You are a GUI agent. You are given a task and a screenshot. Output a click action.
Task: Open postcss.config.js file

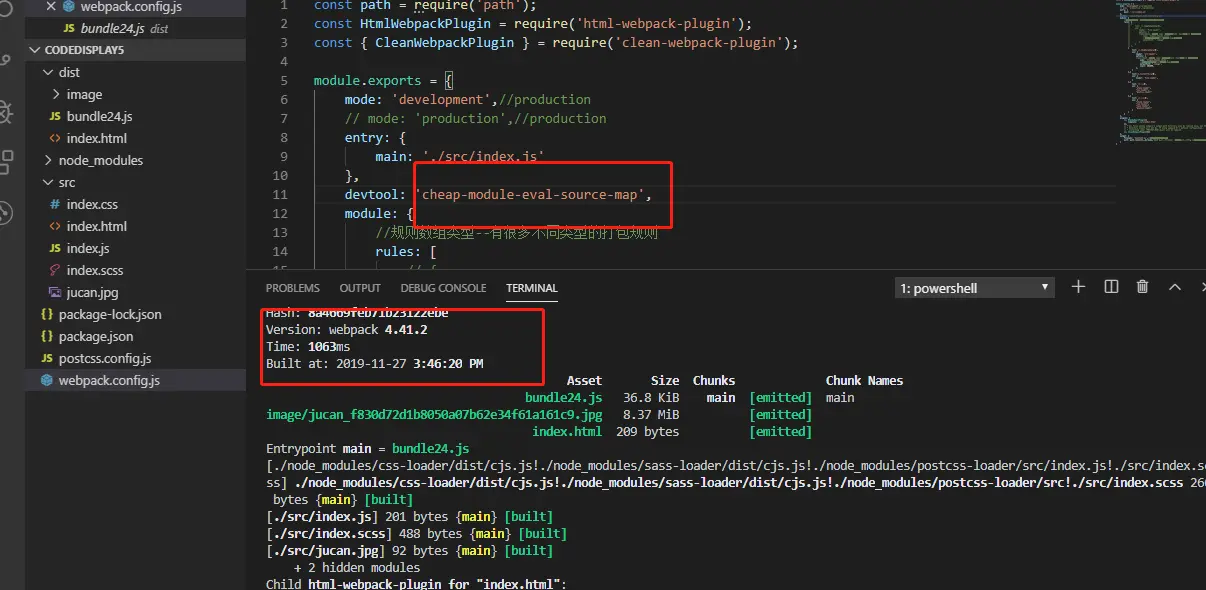(135, 358)
